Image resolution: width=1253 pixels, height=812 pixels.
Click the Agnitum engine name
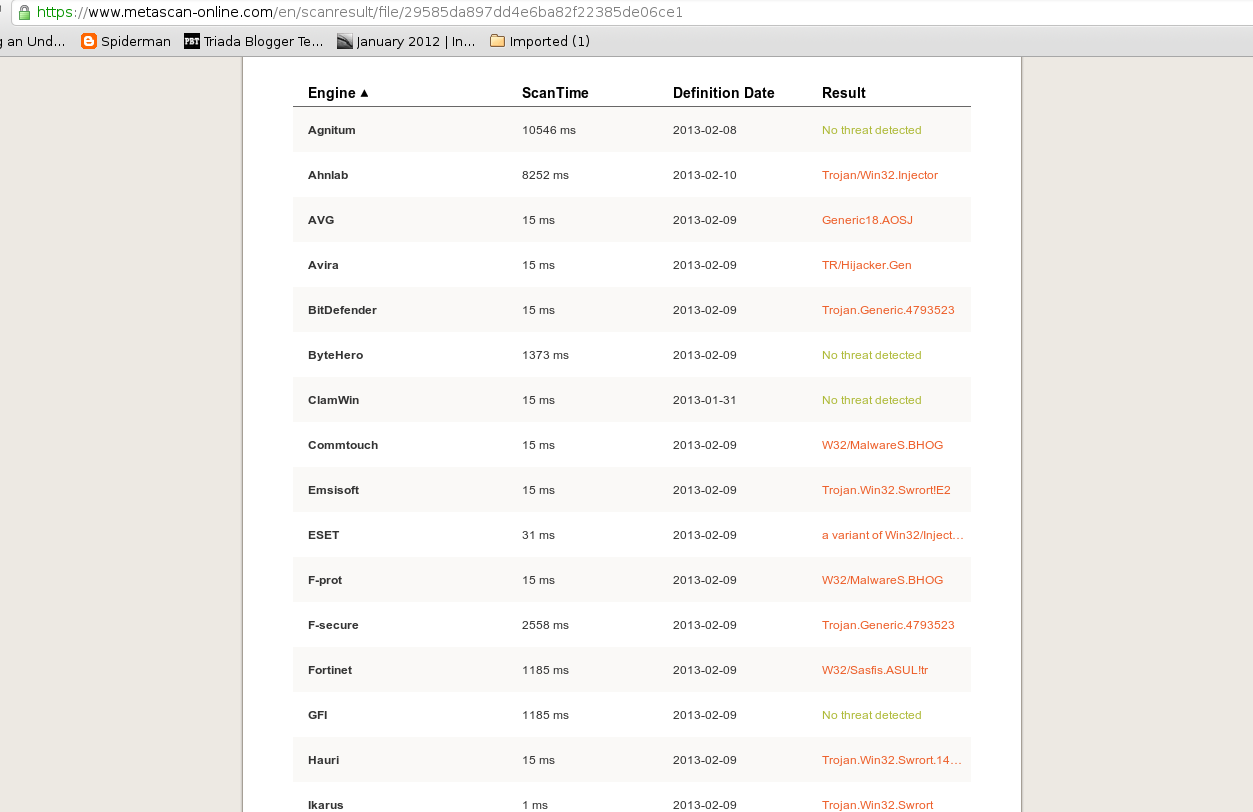click(332, 130)
